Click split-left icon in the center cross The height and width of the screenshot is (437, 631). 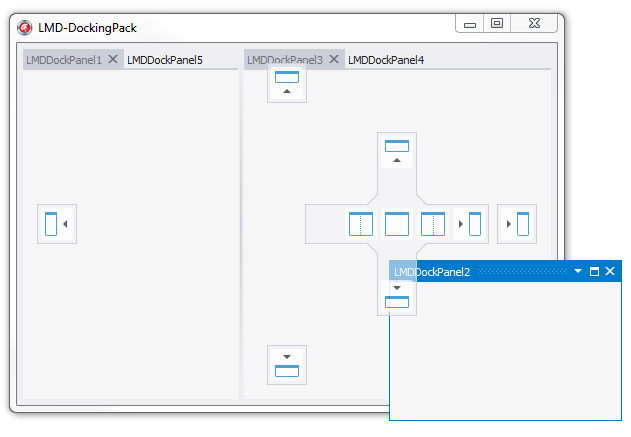pyautogui.click(x=361, y=224)
